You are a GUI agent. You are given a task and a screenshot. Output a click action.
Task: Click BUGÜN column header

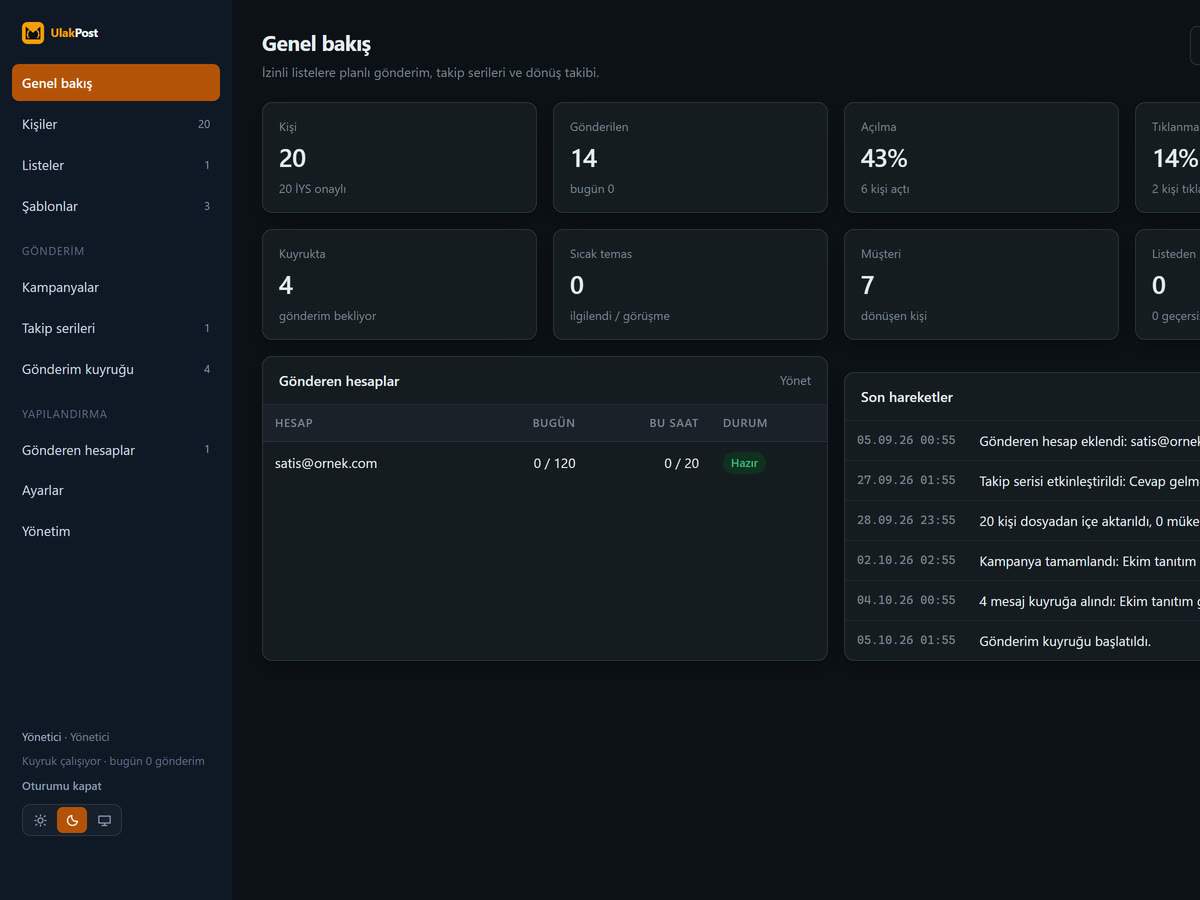click(554, 423)
